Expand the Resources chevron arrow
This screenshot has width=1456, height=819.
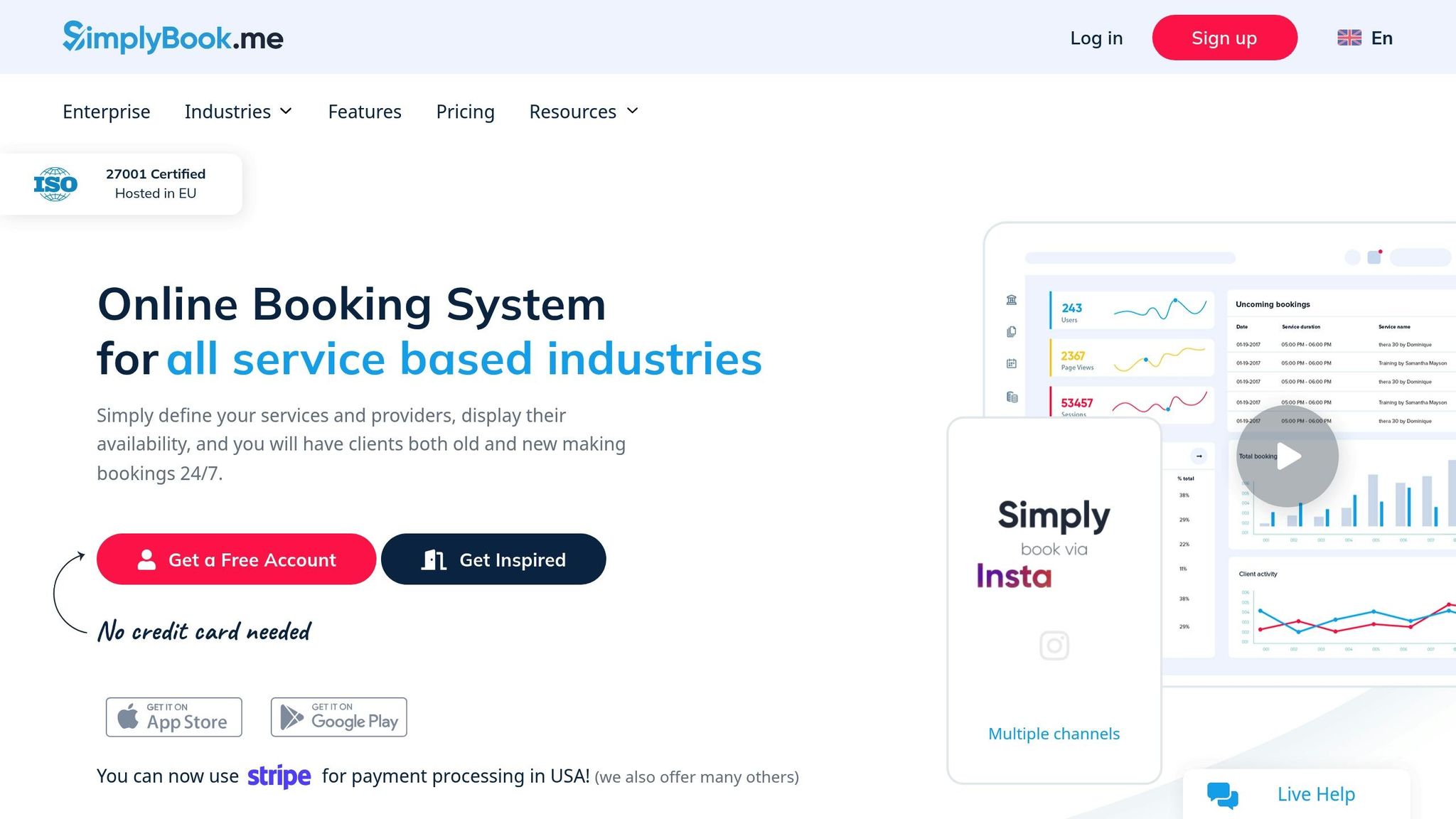pos(632,111)
